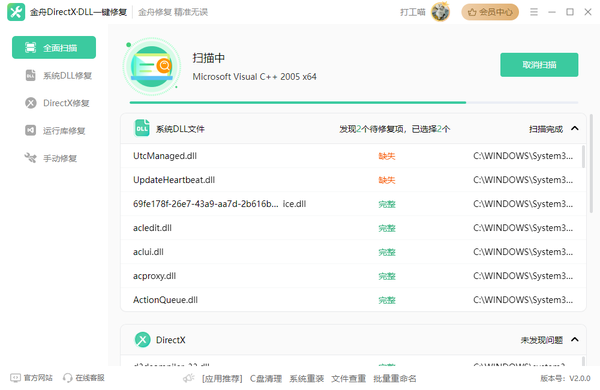600x390 pixels.
Task: Collapse the 系统DLL文件 section chevron
Action: 575,129
